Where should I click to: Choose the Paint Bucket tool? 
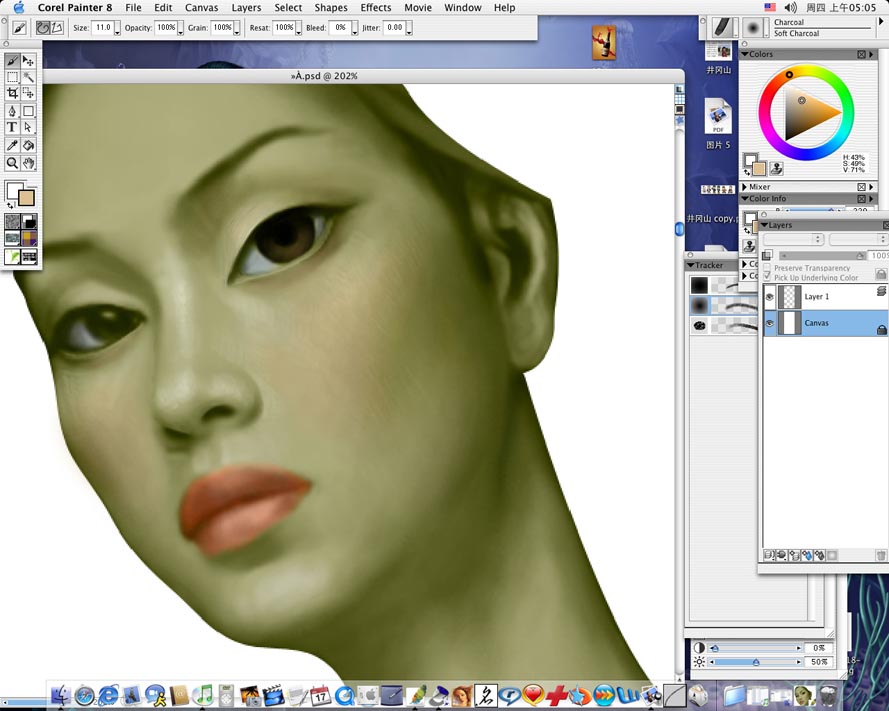click(x=28, y=146)
